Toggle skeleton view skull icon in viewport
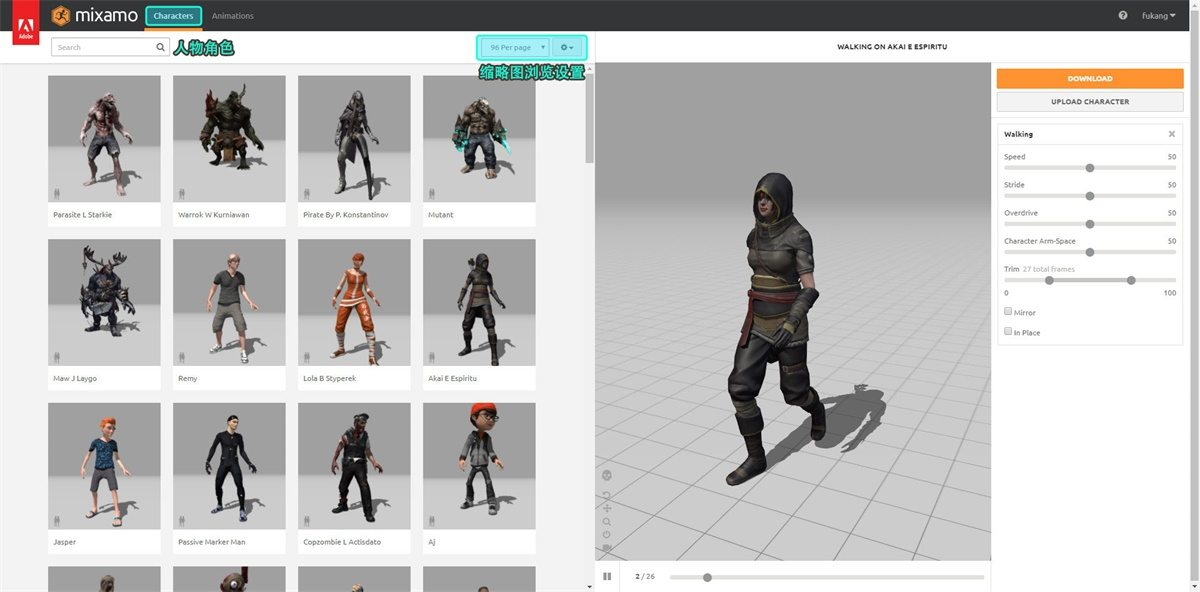 pyautogui.click(x=607, y=474)
